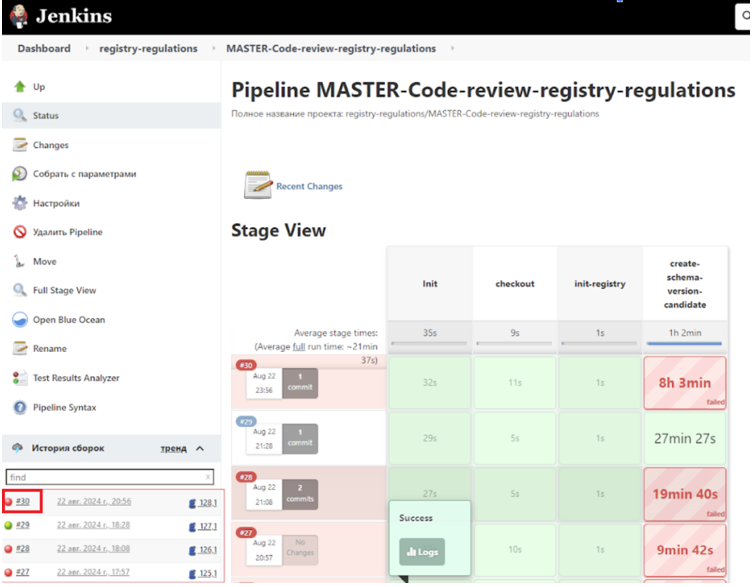The height and width of the screenshot is (587, 752).
Task: Click the 27min 27s stage cell
Action: 685,438
